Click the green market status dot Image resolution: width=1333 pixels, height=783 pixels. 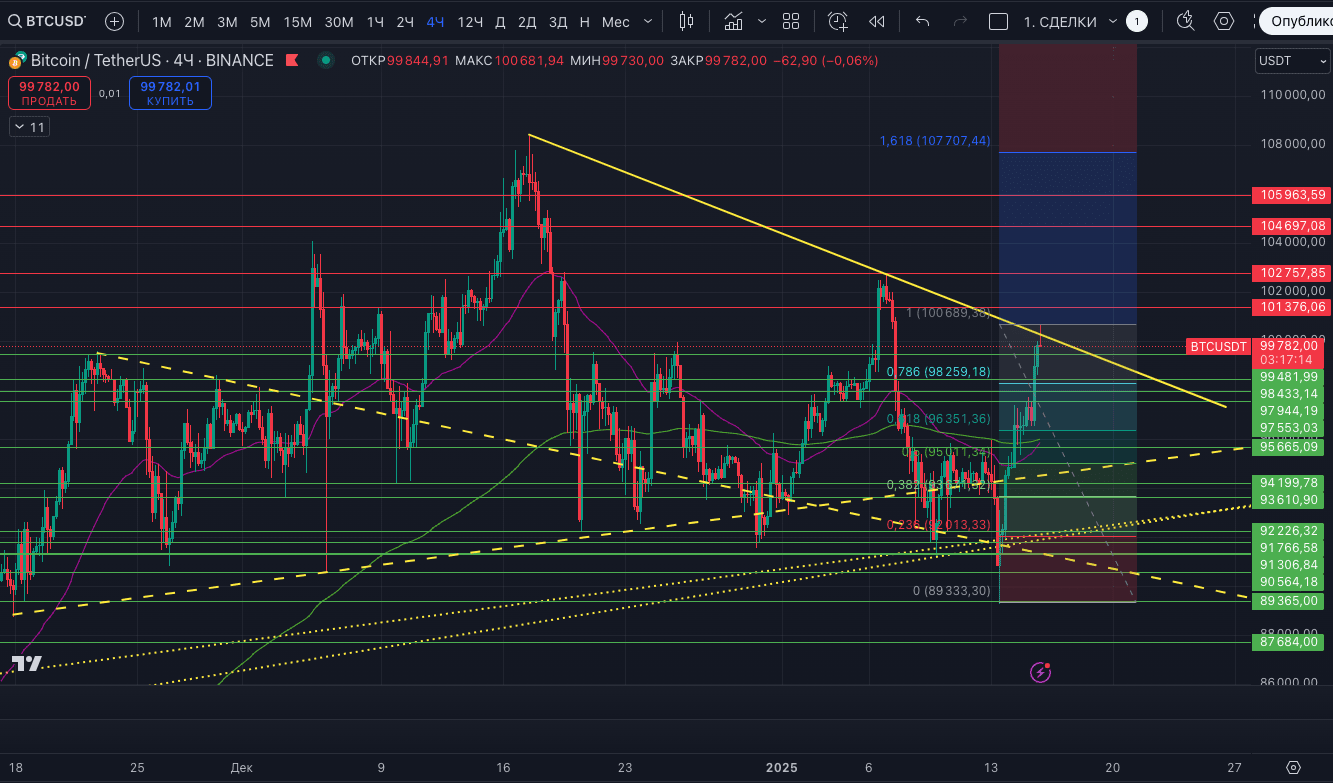click(325, 60)
